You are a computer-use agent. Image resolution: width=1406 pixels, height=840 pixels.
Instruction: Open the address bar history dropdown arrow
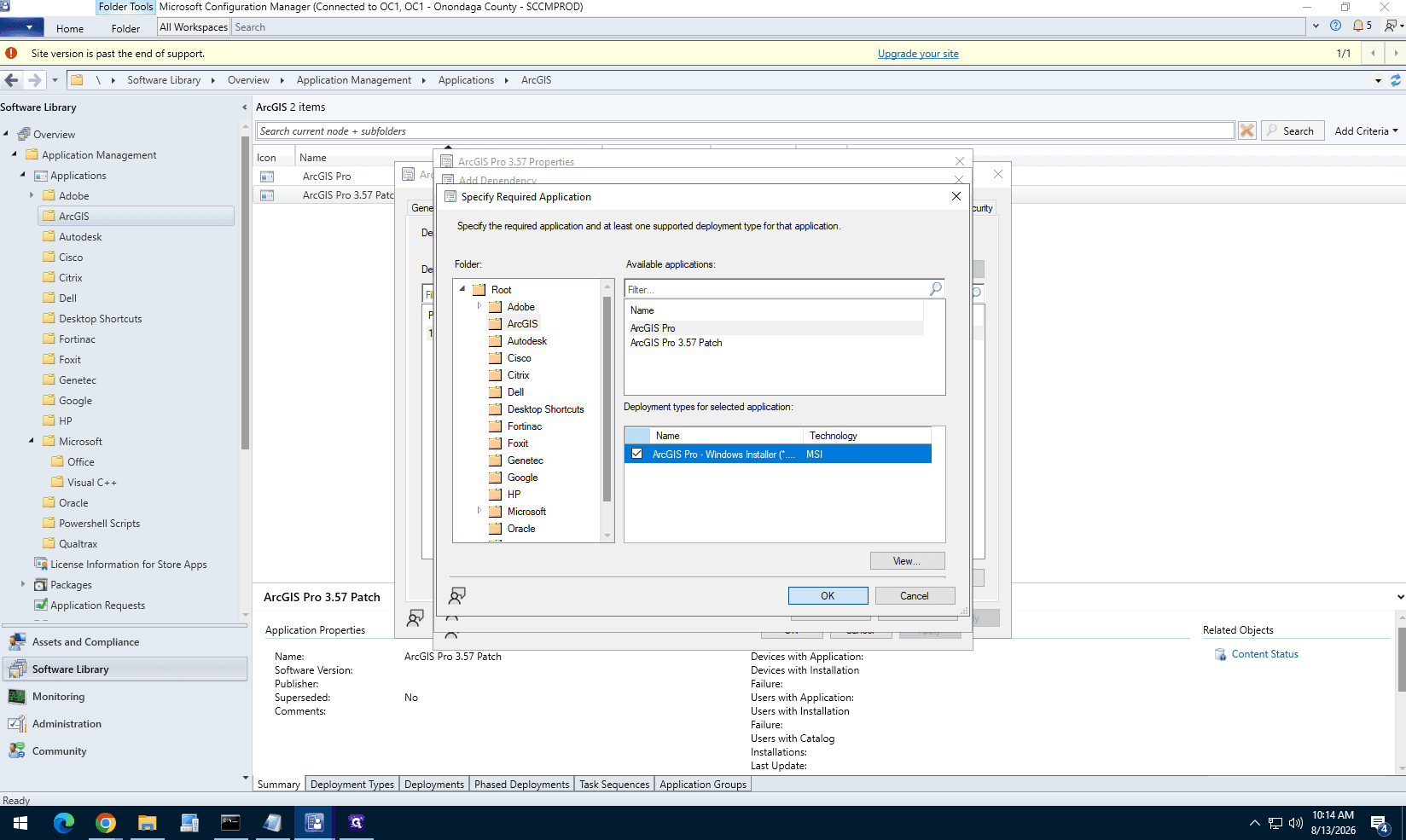[1378, 80]
